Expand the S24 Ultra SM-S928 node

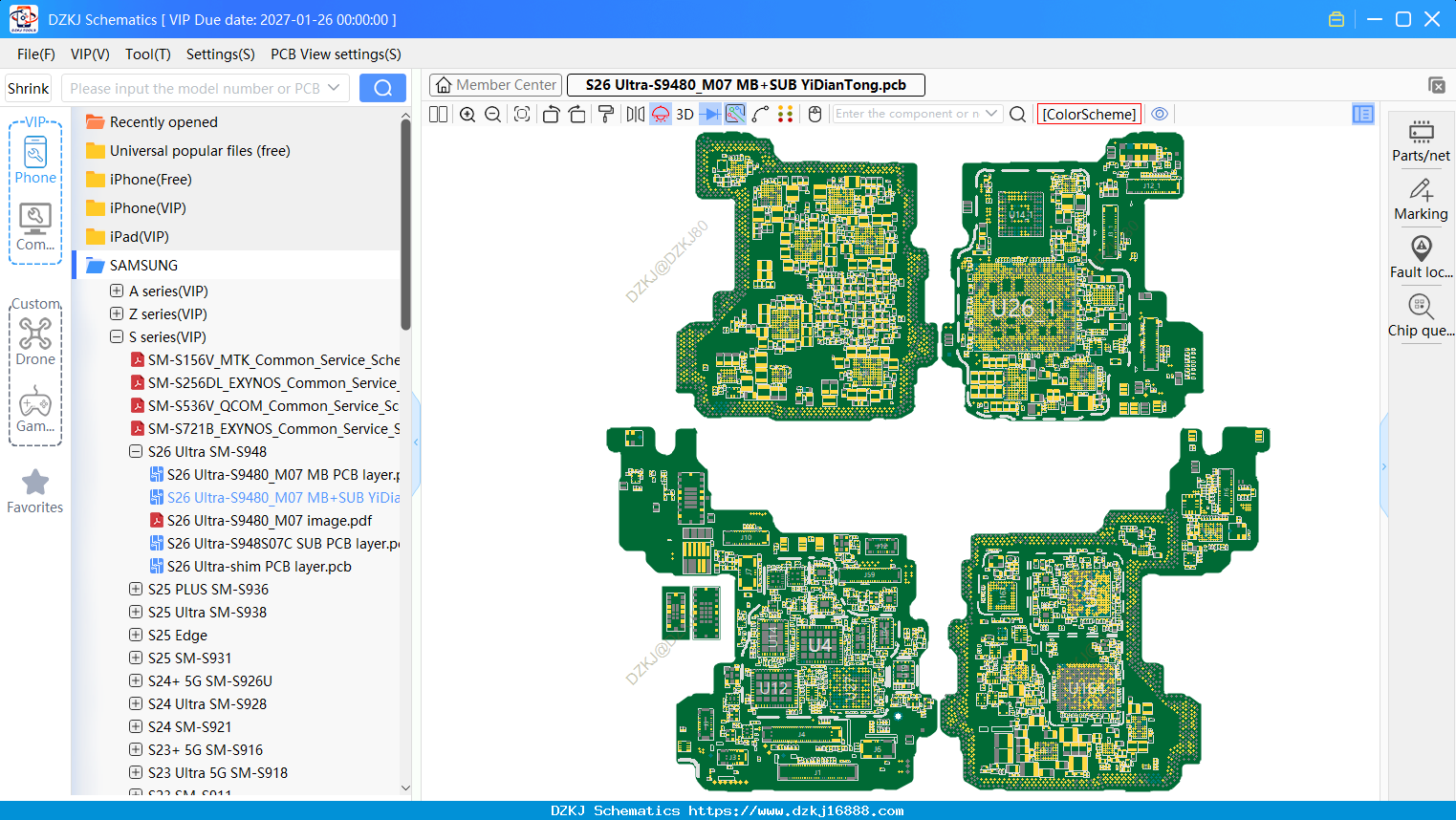[x=136, y=703]
